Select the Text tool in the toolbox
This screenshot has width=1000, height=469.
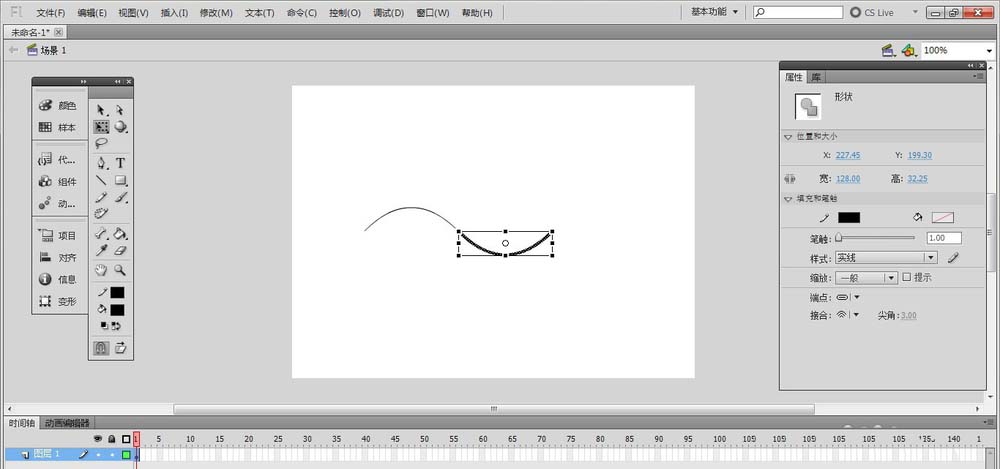(x=121, y=163)
